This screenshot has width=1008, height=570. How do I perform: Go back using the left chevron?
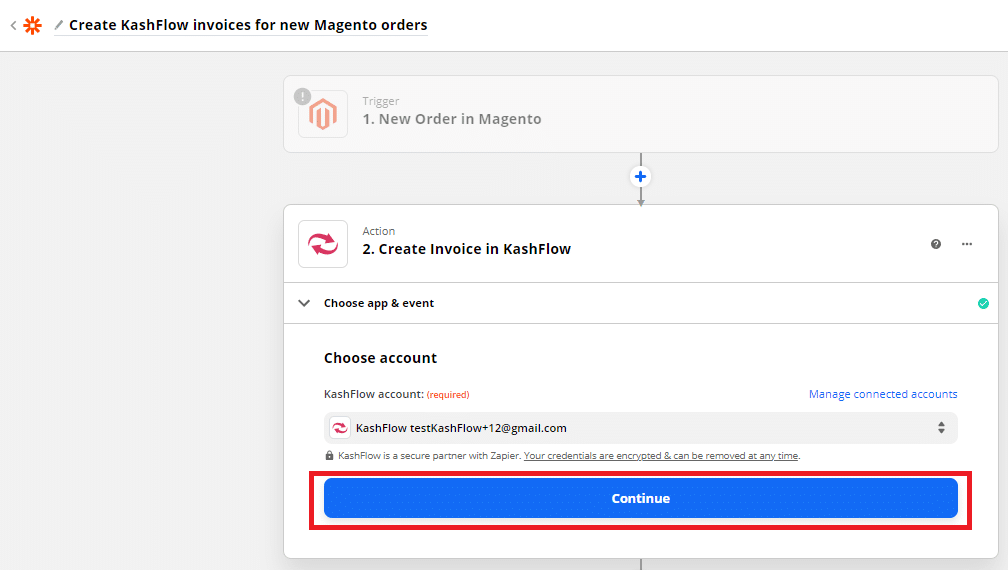pyautogui.click(x=13, y=25)
